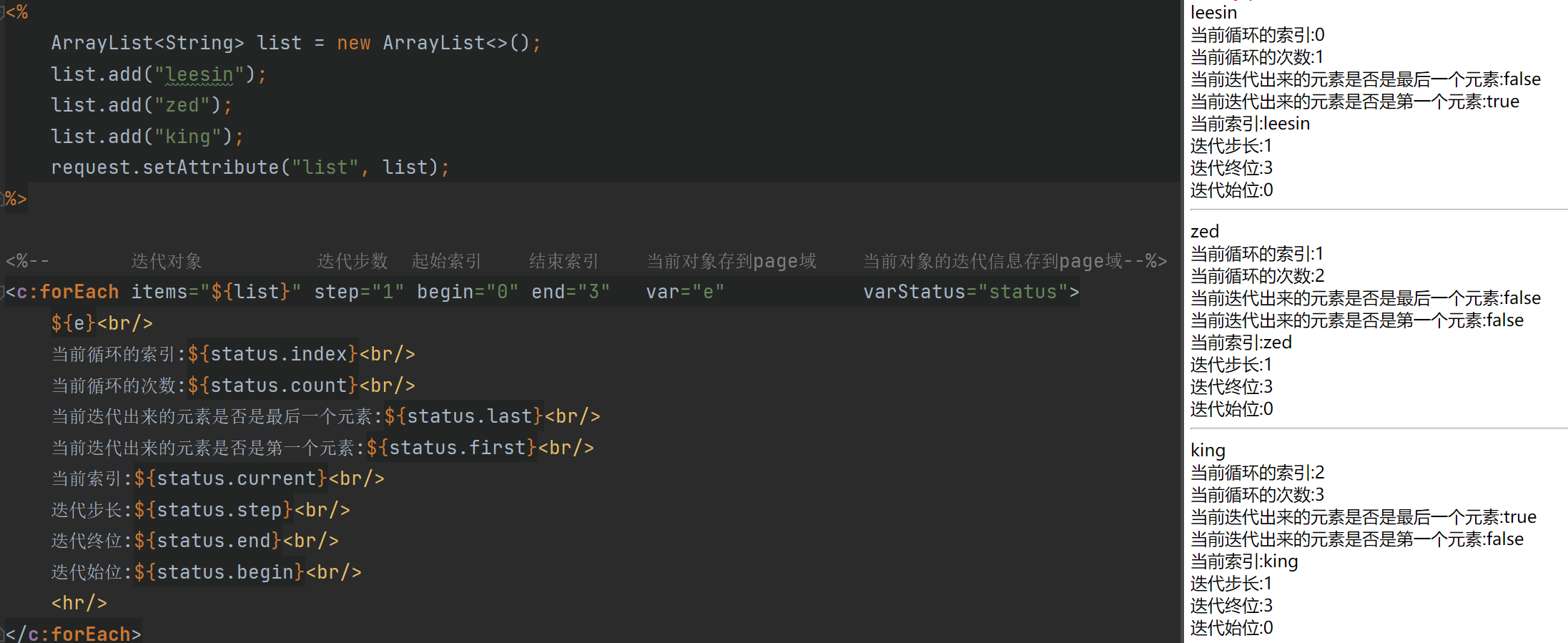Click output line 当前循环的次数:2

pos(1257,276)
